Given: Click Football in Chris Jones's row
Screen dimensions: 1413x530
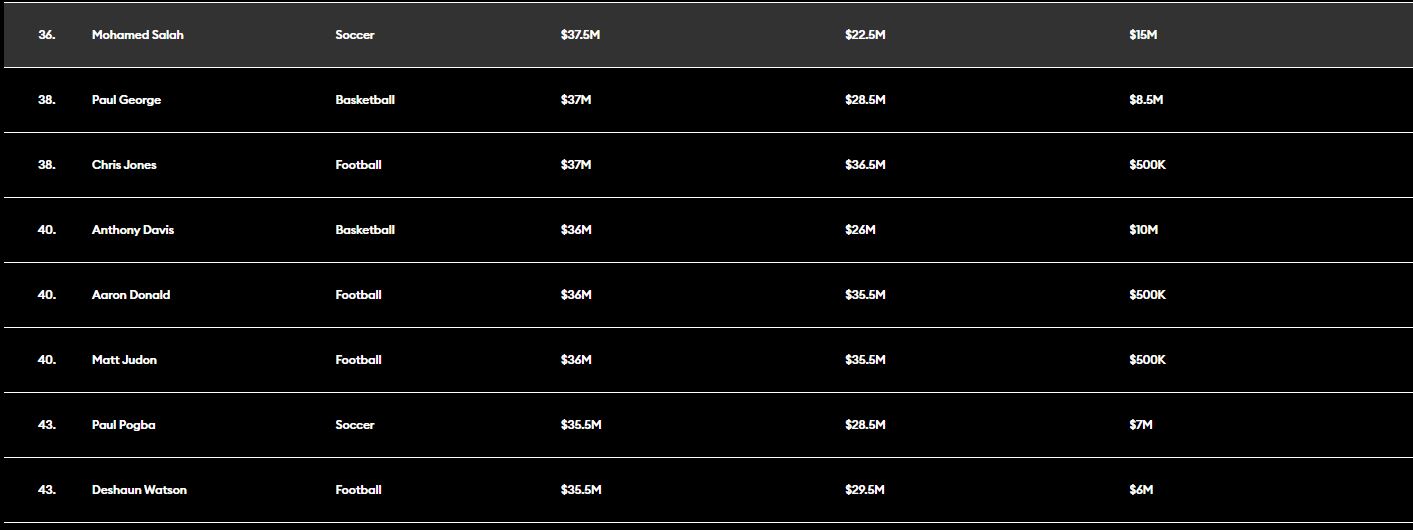Looking at the screenshot, I should pos(358,165).
